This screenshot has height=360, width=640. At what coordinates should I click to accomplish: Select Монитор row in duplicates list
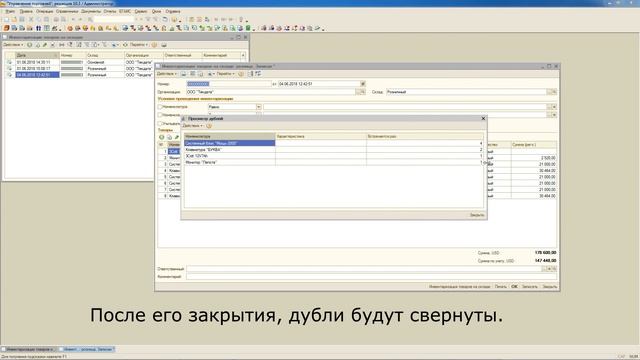(334, 162)
